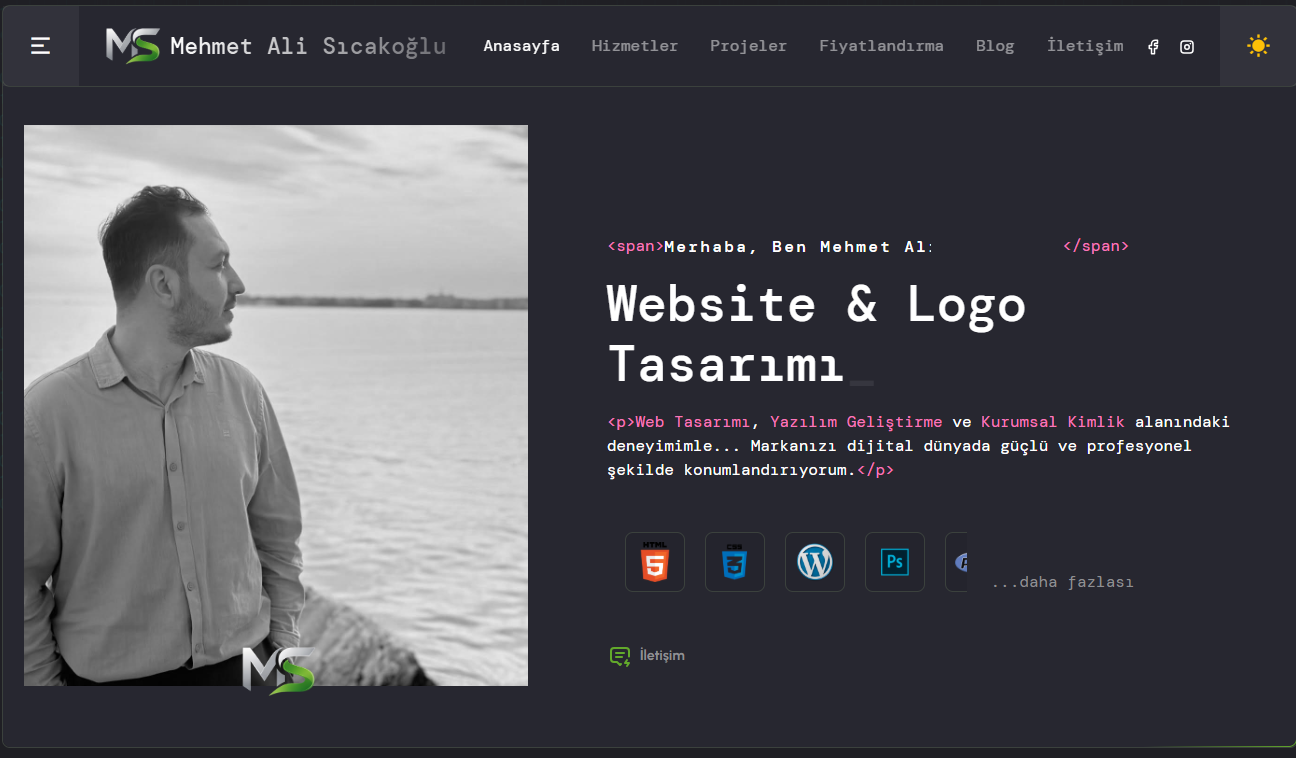This screenshot has height=758, width=1296.
Task: Click the '...daha fazlası' link
Action: [x=1062, y=582]
